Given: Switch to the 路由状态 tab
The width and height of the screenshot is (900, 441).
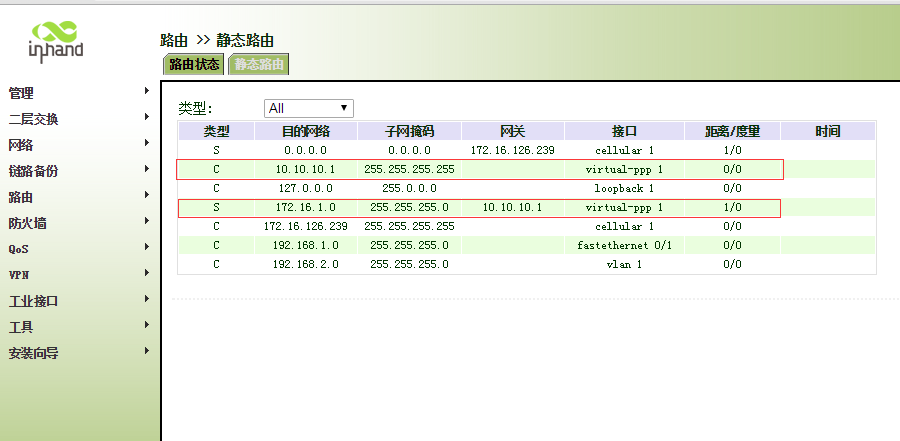Looking at the screenshot, I should 194,64.
